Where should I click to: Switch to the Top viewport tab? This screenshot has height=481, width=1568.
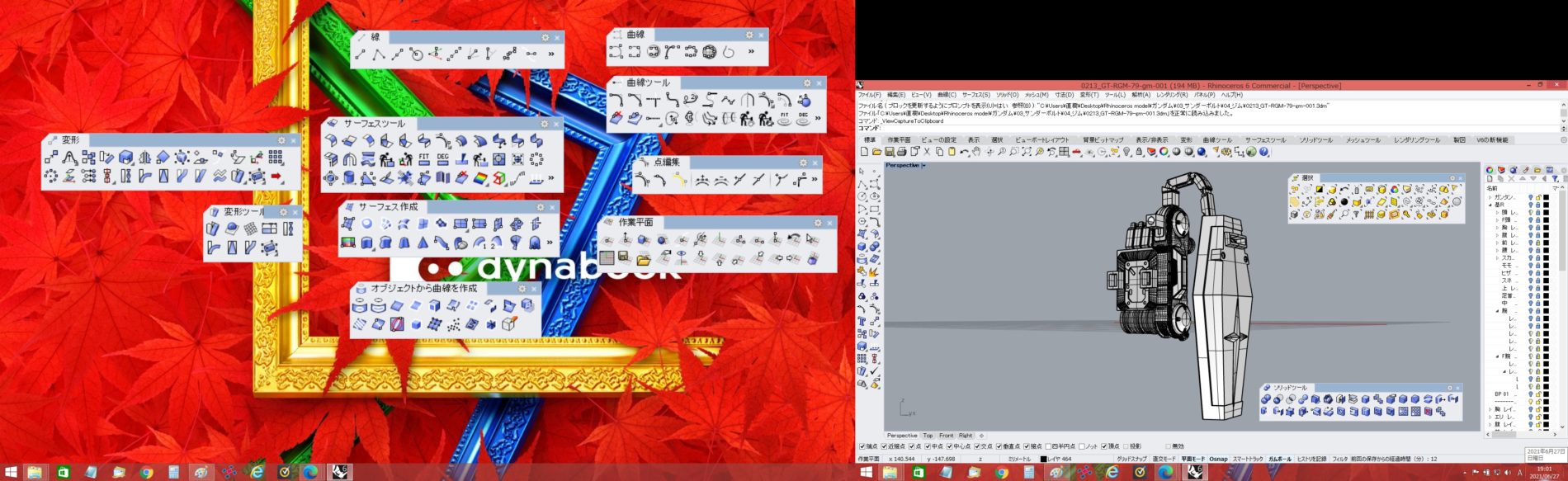tap(928, 436)
